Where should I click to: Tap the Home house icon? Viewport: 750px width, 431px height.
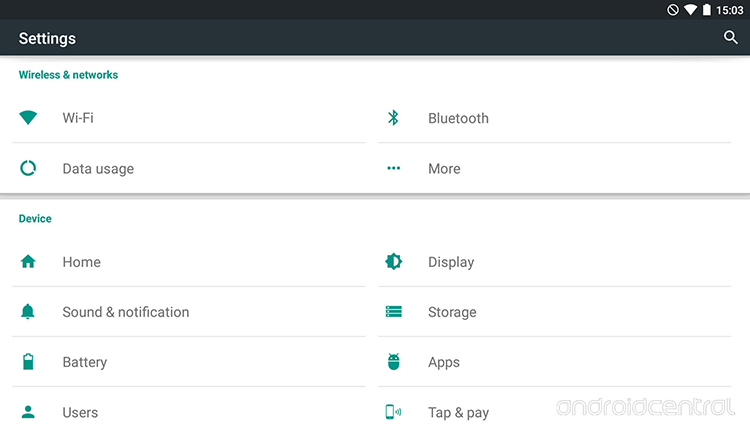pos(28,262)
